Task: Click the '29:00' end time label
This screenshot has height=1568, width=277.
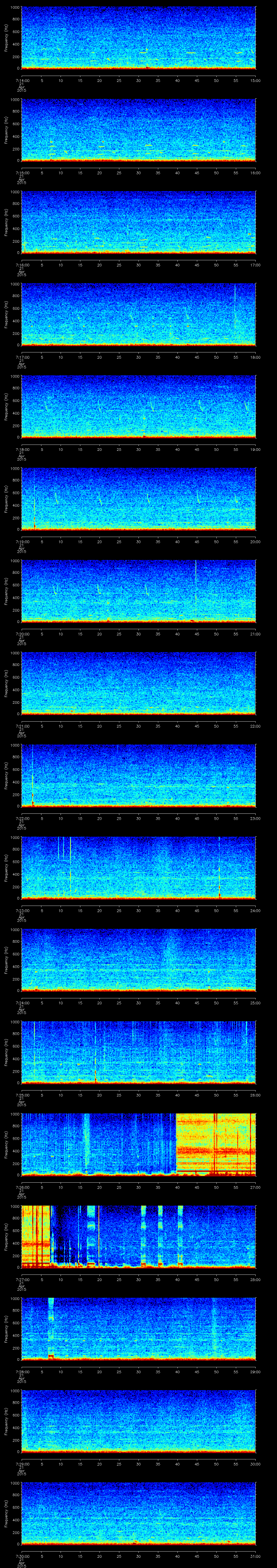Action: click(256, 1372)
